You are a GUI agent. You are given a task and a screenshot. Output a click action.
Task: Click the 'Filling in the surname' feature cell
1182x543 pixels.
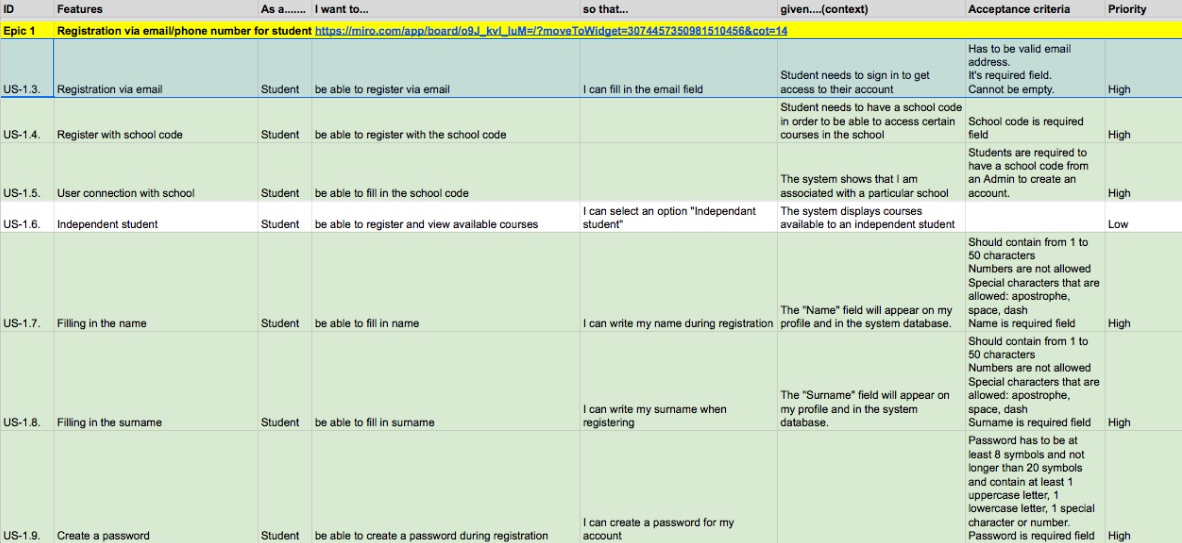click(x=156, y=382)
